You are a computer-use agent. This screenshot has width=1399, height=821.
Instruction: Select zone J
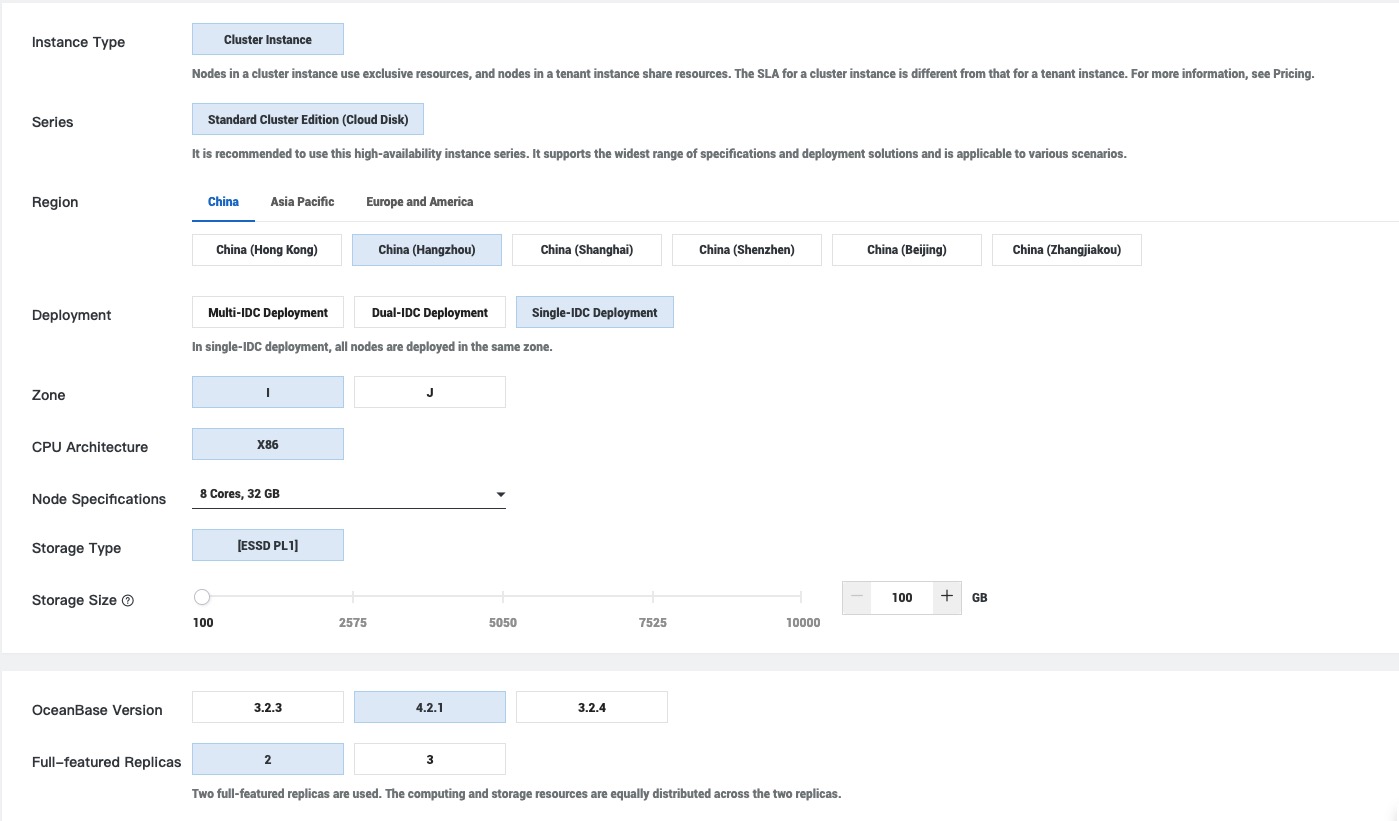(429, 393)
